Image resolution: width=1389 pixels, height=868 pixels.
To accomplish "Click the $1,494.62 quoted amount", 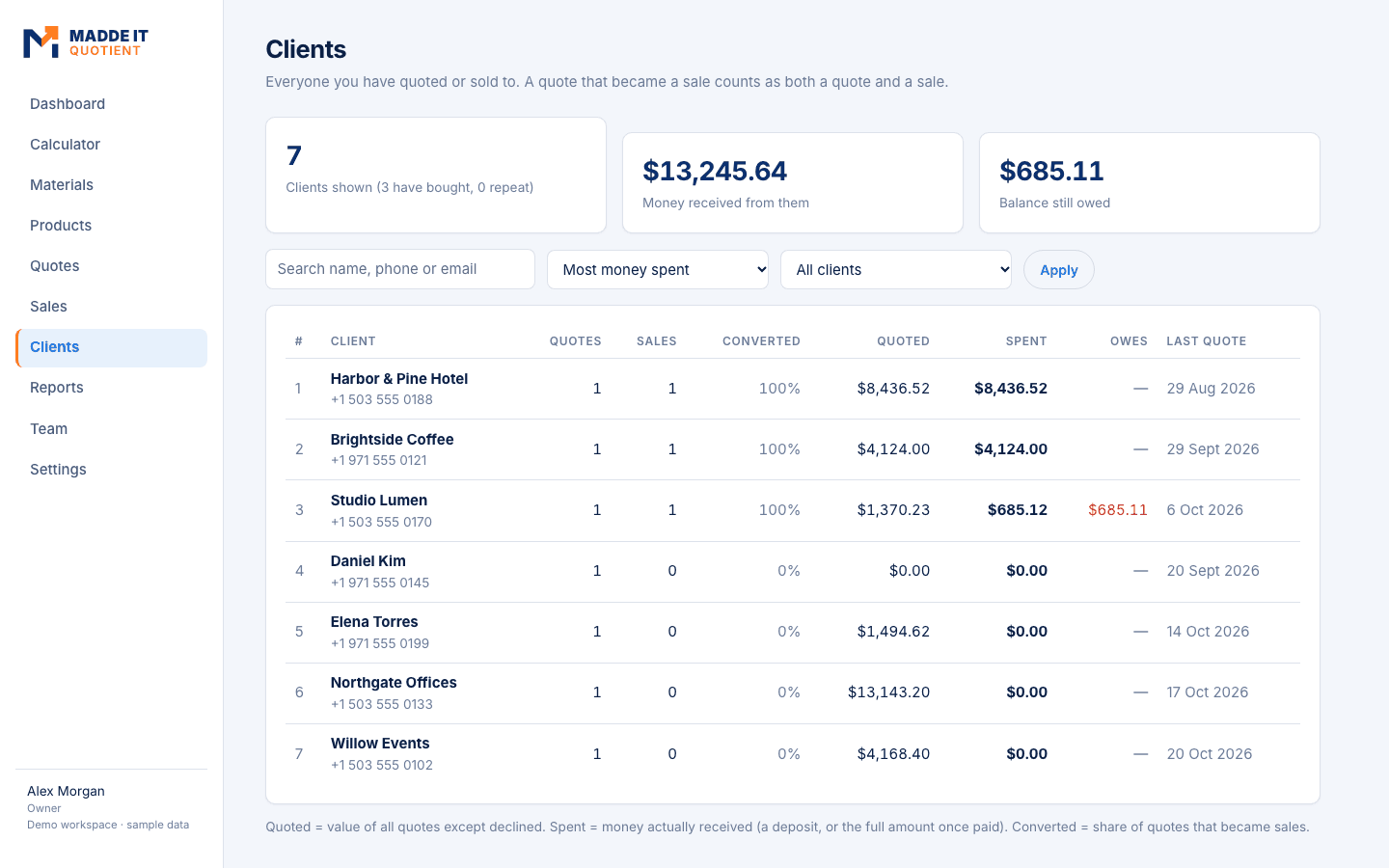I will [x=894, y=632].
